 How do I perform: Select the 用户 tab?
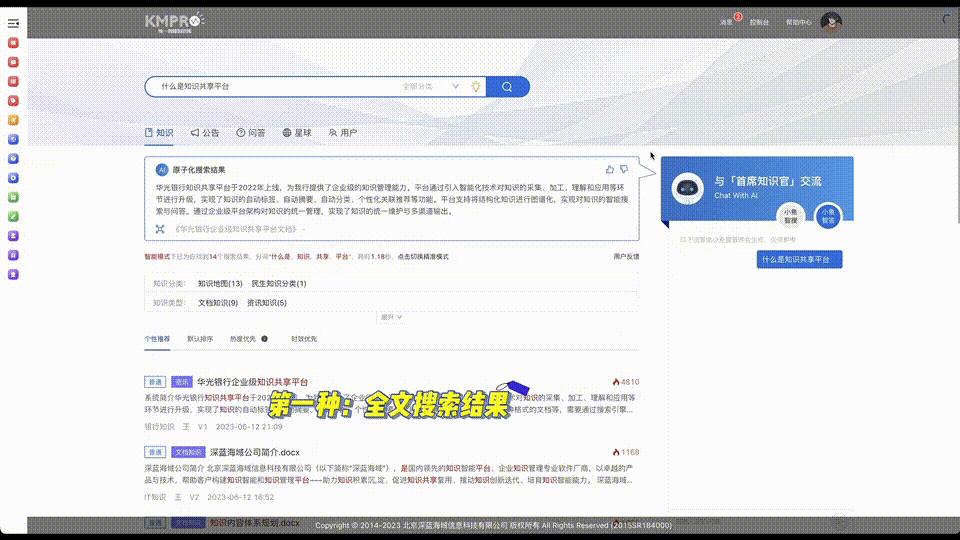pos(343,133)
